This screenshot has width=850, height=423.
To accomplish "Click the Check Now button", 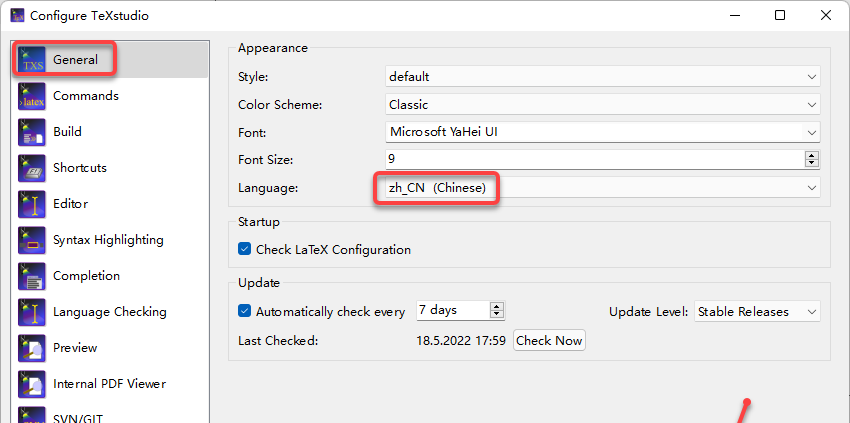I will [549, 341].
